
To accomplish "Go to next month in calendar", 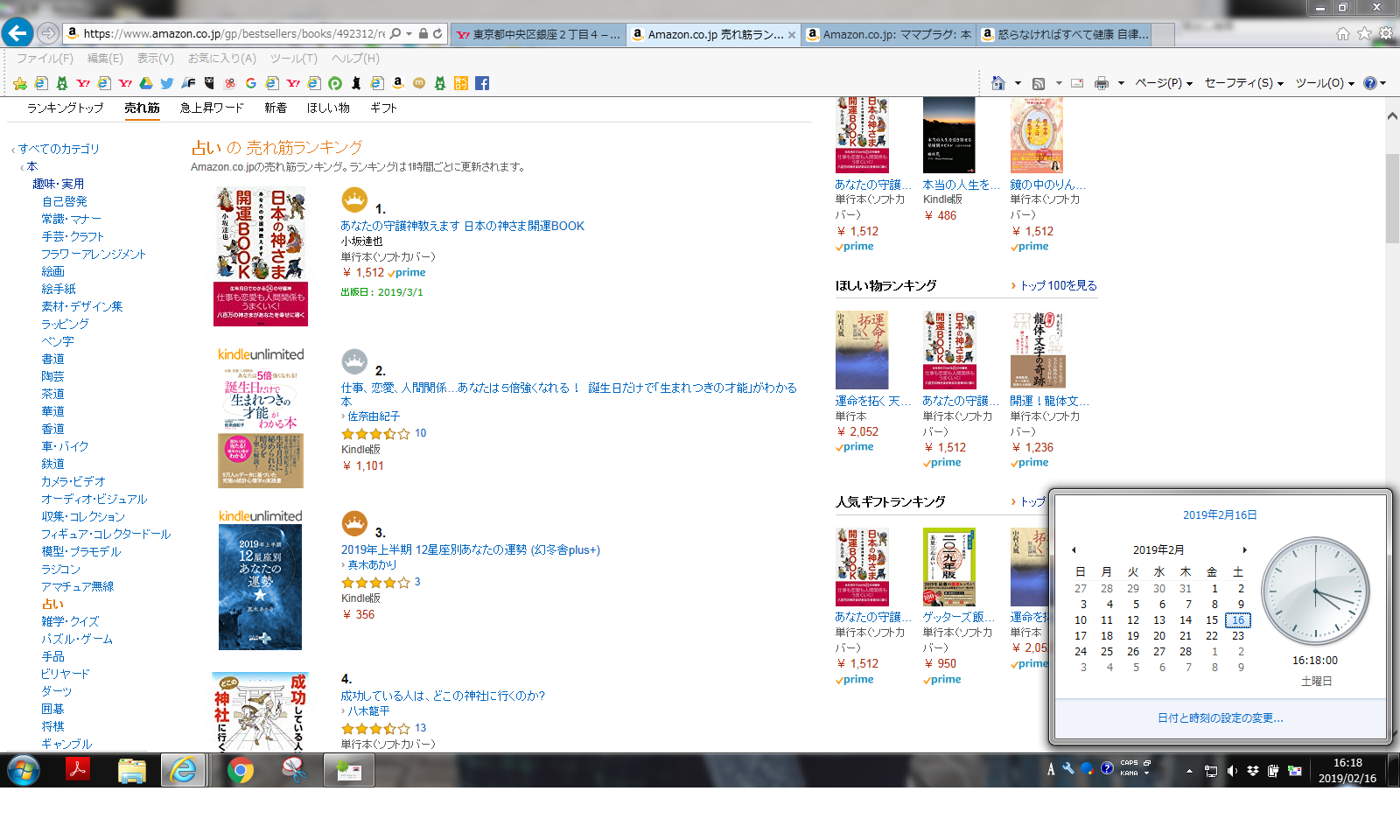I will point(1244,550).
